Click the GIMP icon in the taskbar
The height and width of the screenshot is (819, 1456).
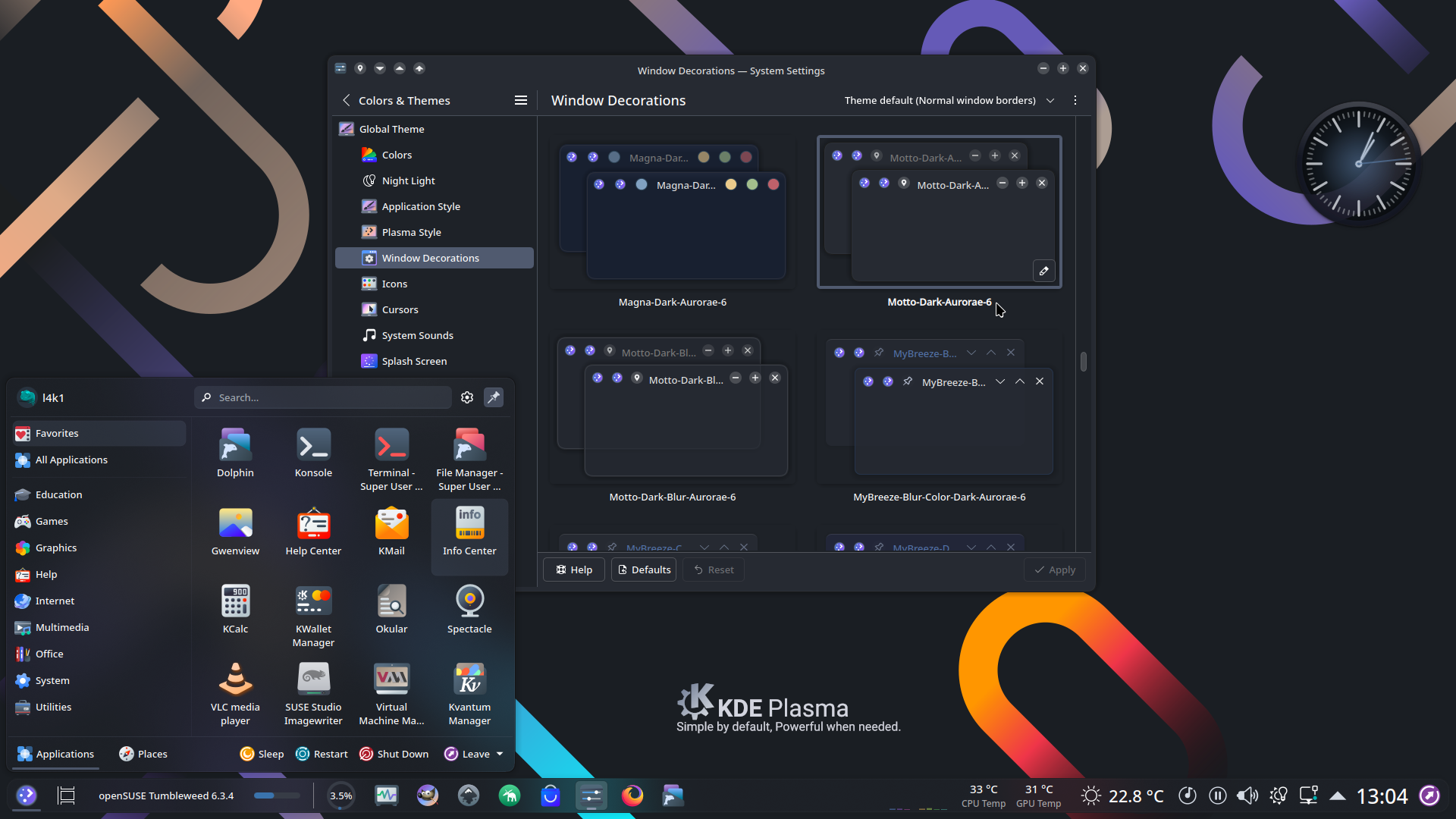(428, 795)
